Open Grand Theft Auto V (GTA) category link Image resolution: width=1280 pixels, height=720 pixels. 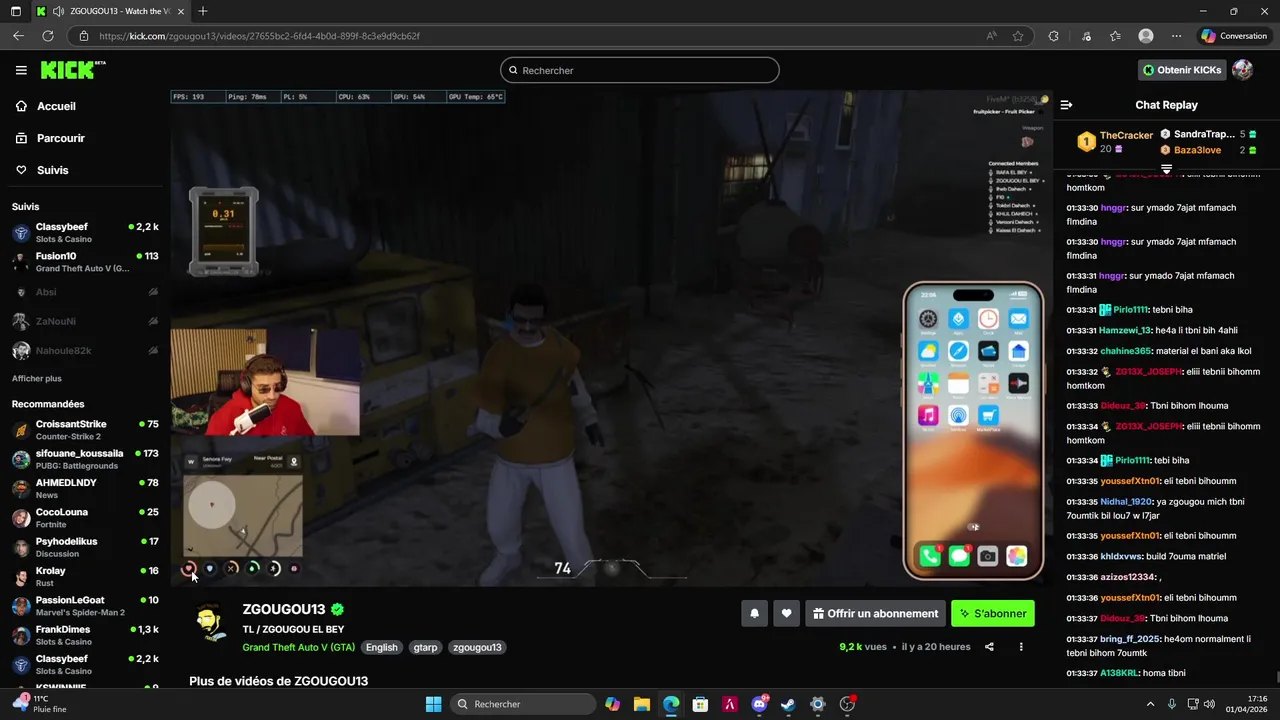[x=298, y=647]
